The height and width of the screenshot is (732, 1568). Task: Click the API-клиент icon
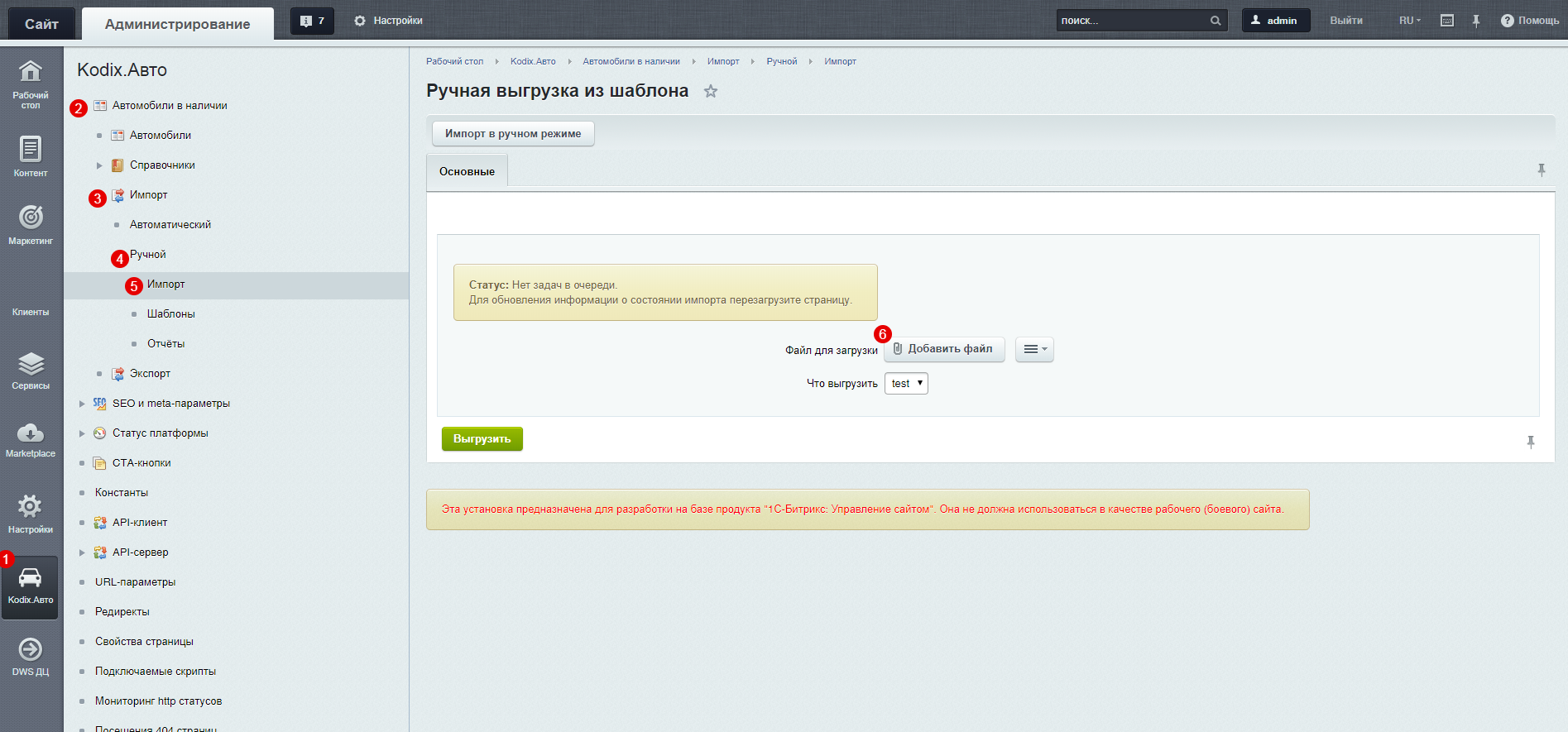tap(100, 523)
